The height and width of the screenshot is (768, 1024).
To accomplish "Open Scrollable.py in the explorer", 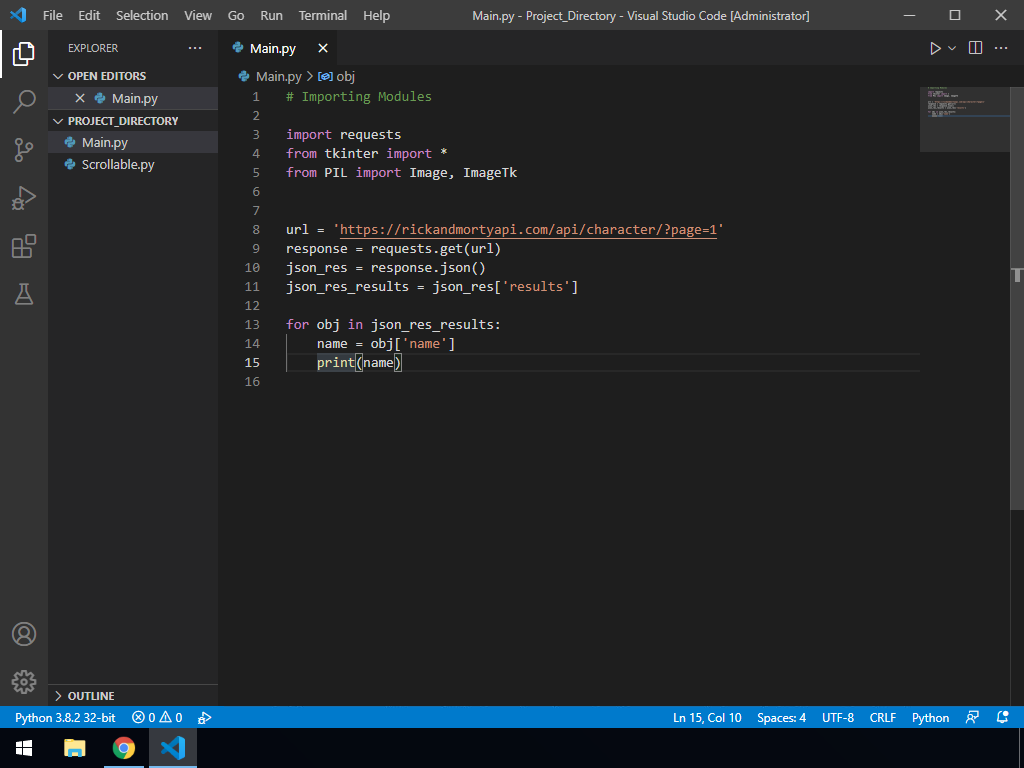I will (x=117, y=165).
